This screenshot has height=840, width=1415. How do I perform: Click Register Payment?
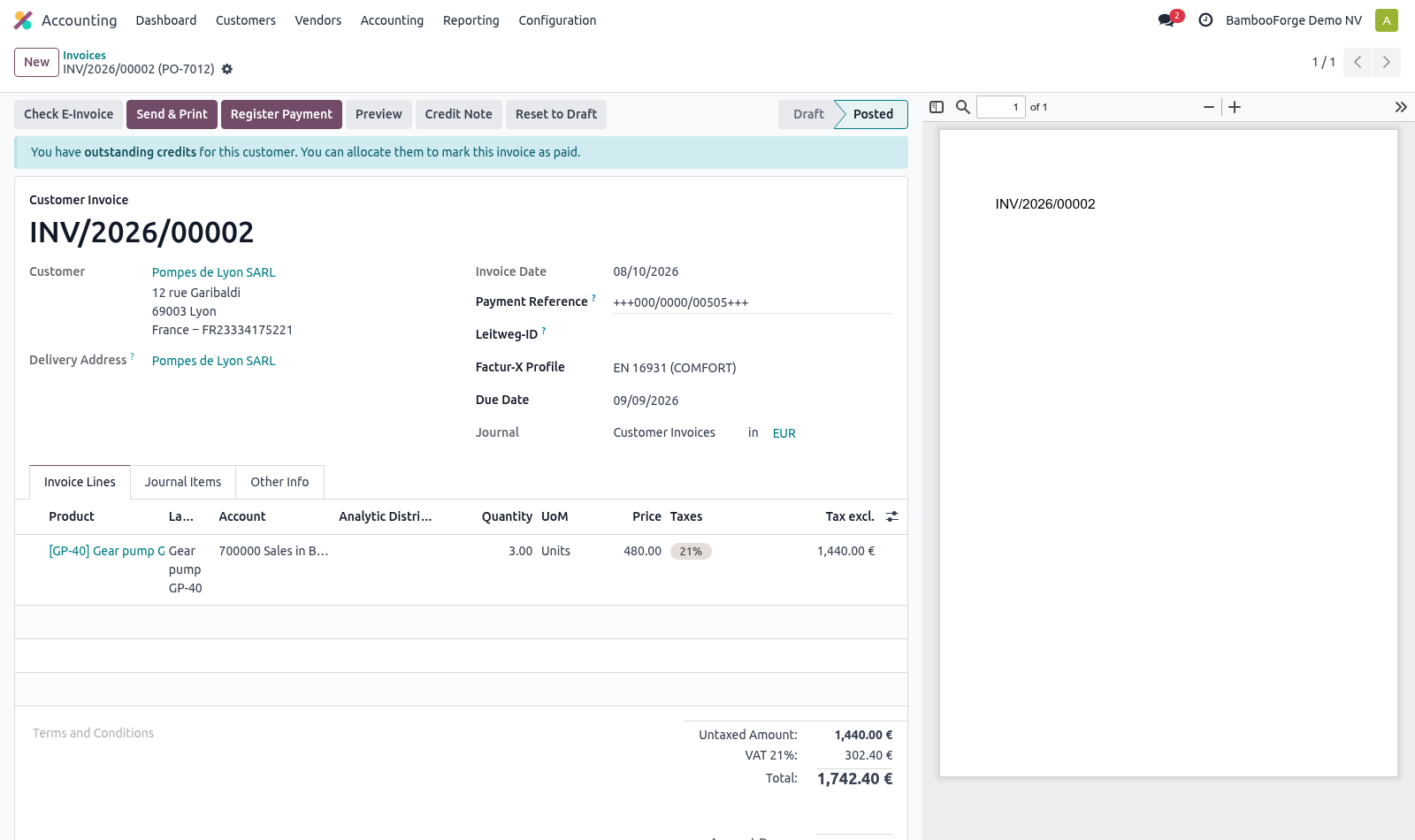point(281,114)
